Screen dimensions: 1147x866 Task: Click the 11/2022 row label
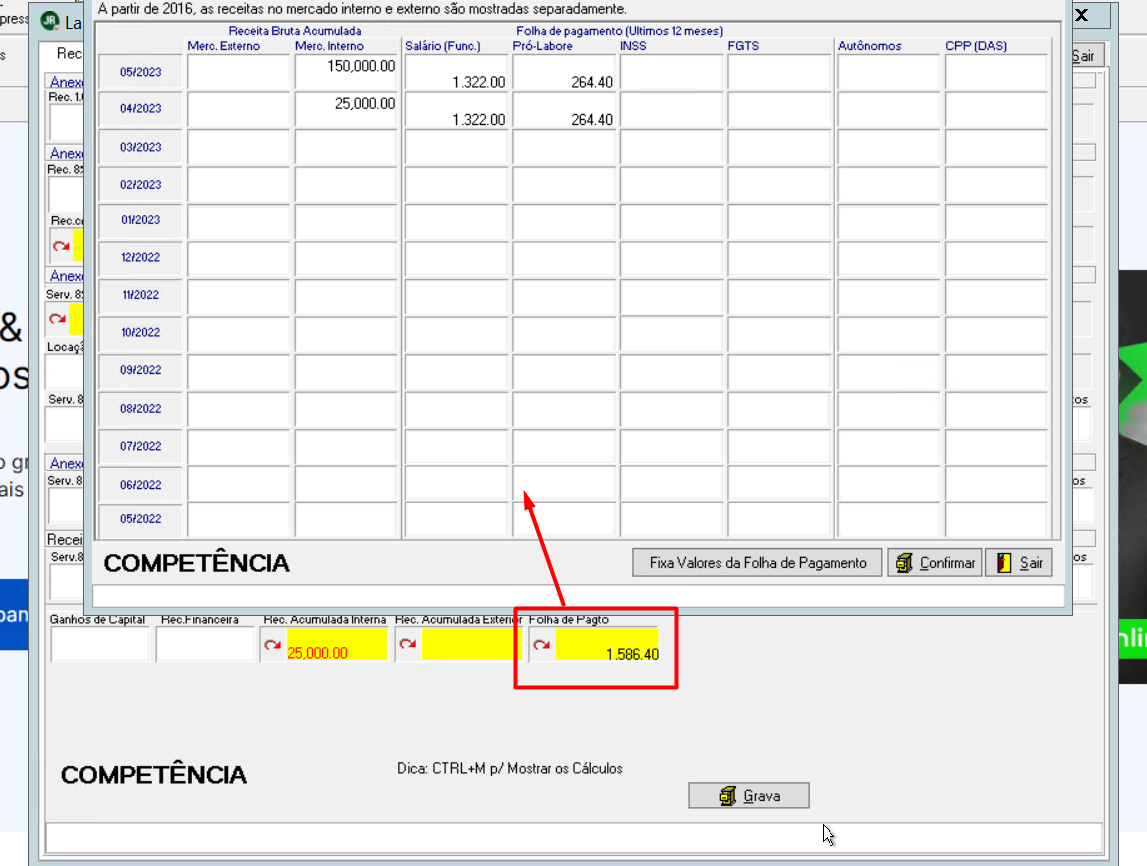click(140, 295)
